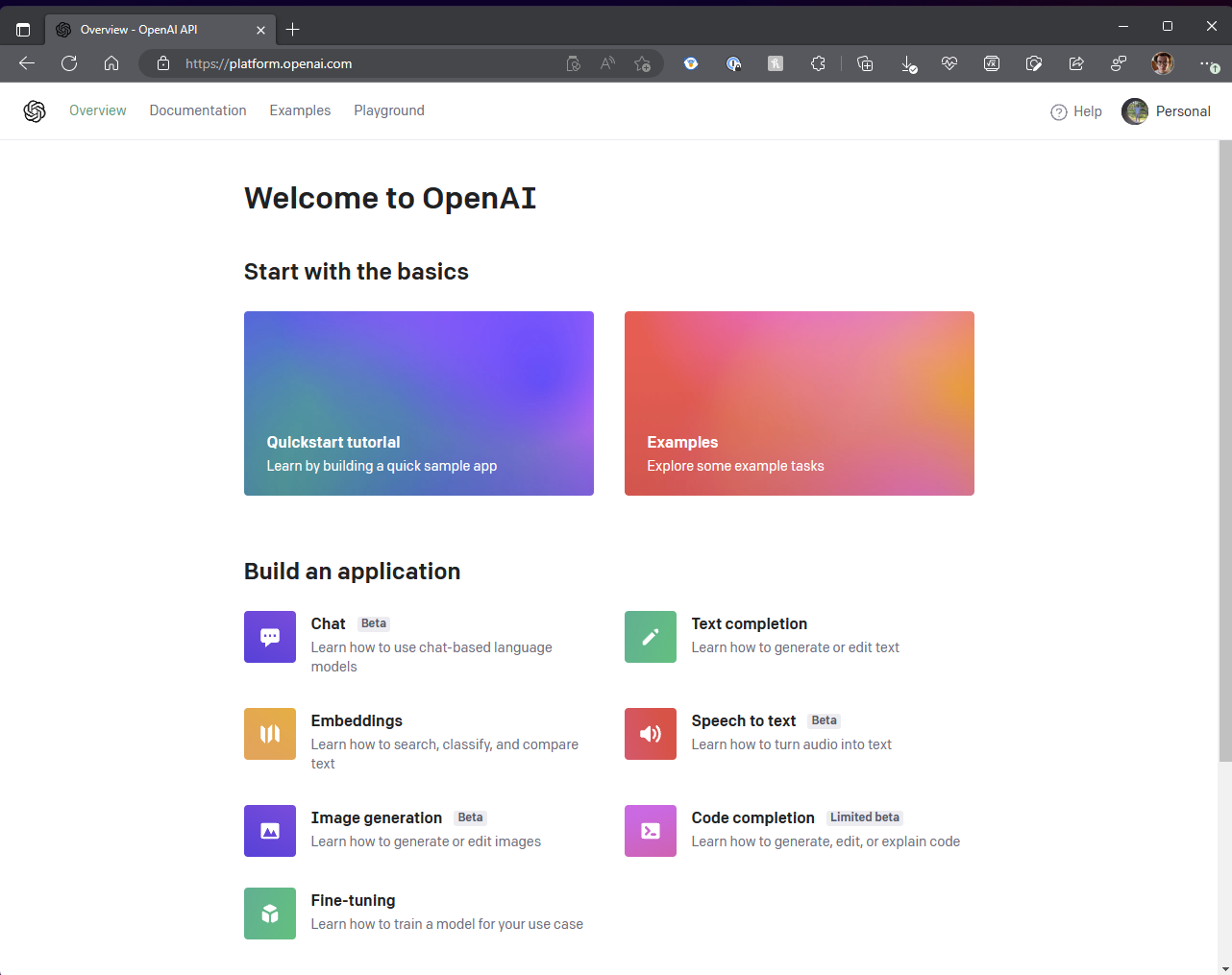This screenshot has height=975, width=1232.
Task: Open the Speech to text title link
Action: pyautogui.click(x=744, y=720)
